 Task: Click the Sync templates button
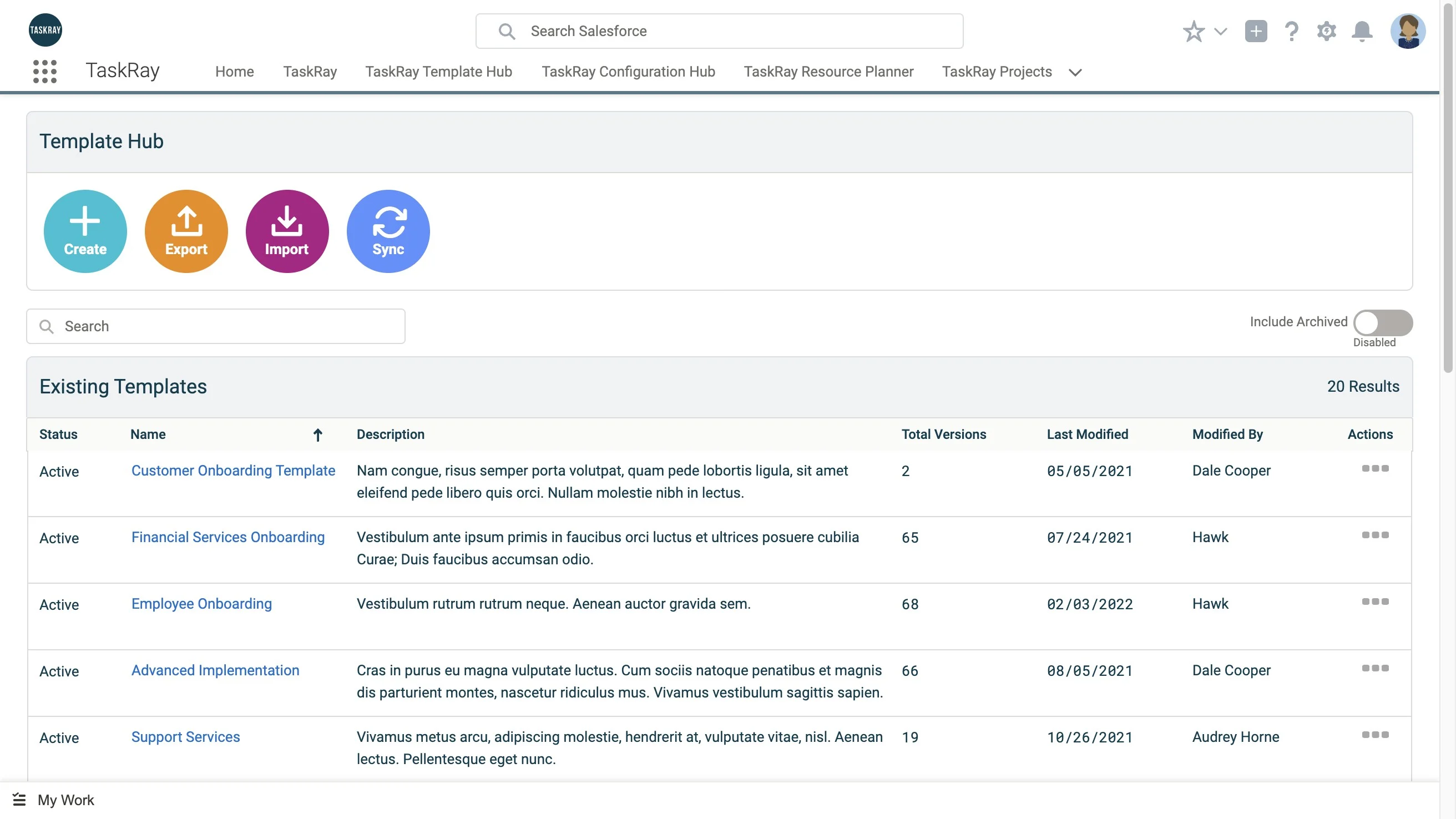pos(388,231)
